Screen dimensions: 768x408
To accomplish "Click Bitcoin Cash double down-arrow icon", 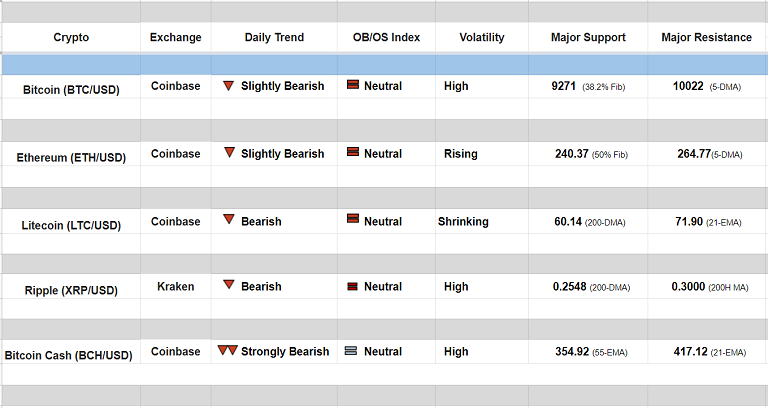I will point(227,351).
